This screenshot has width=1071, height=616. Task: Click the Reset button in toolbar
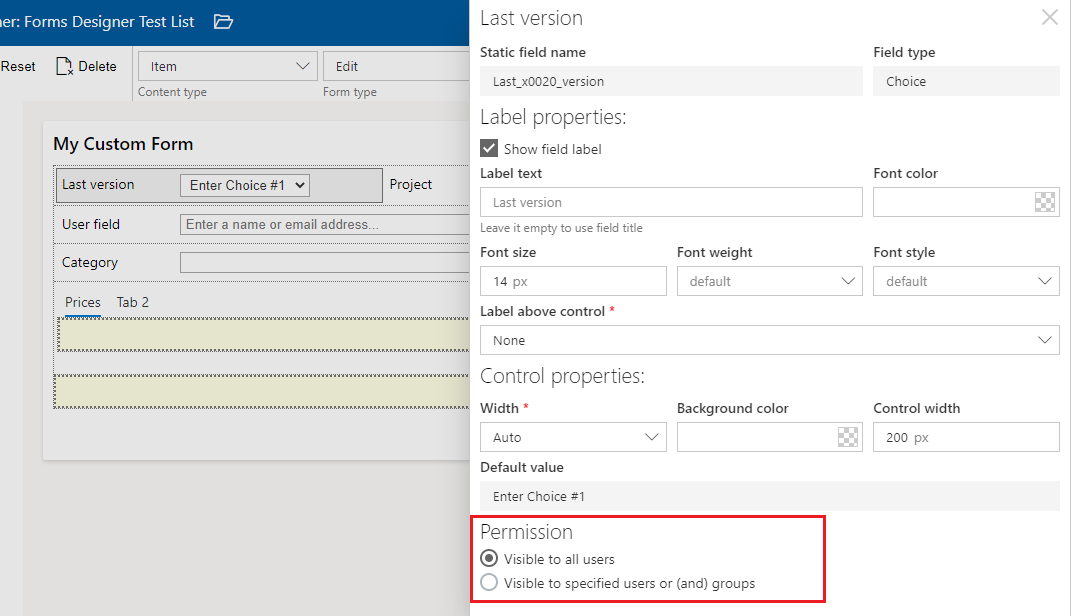pos(18,67)
